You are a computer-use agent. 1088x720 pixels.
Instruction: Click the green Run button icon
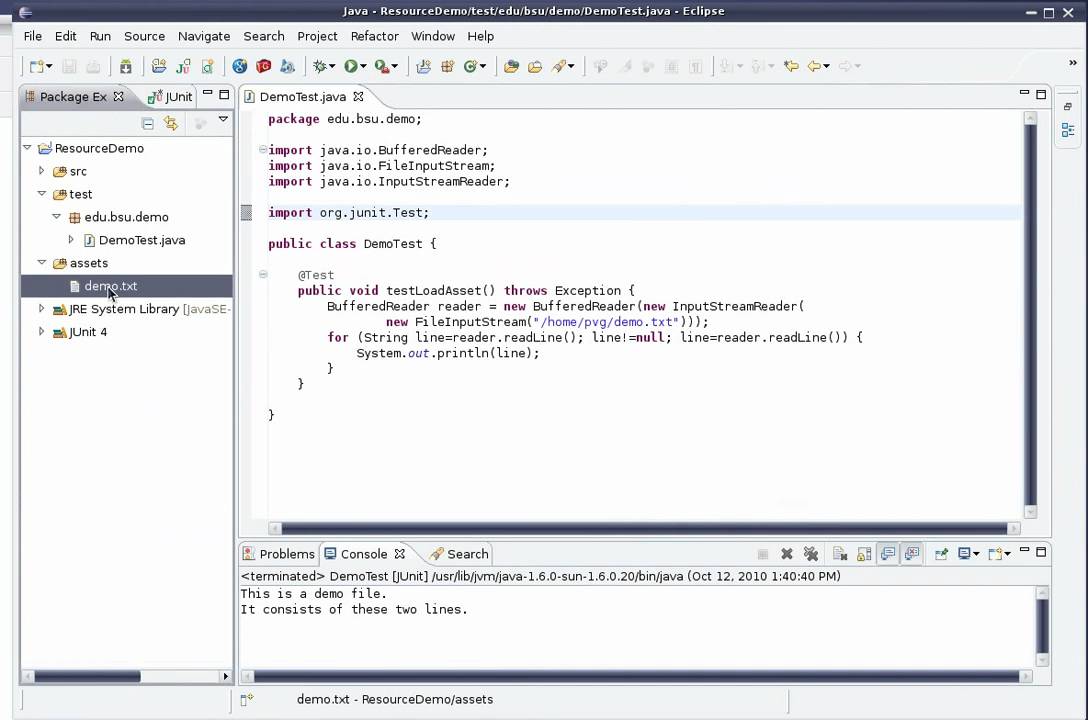point(350,66)
